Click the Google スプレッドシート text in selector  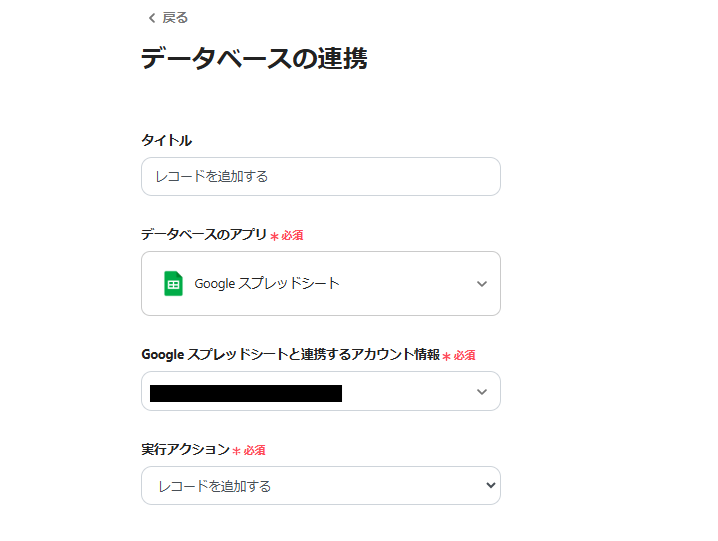coord(267,283)
